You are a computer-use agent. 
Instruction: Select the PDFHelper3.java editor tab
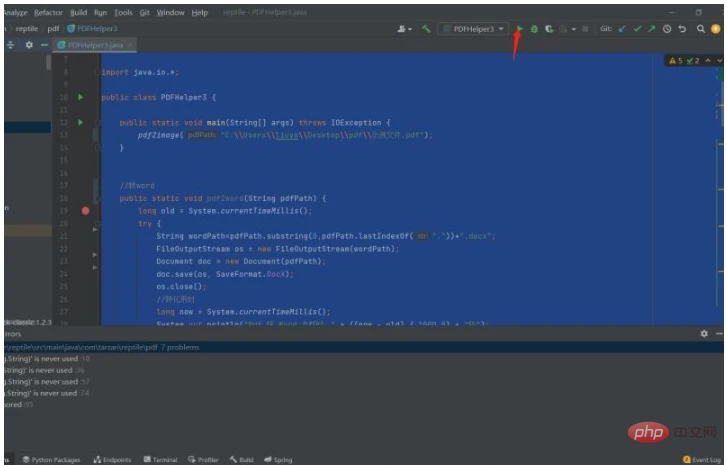click(x=95, y=45)
